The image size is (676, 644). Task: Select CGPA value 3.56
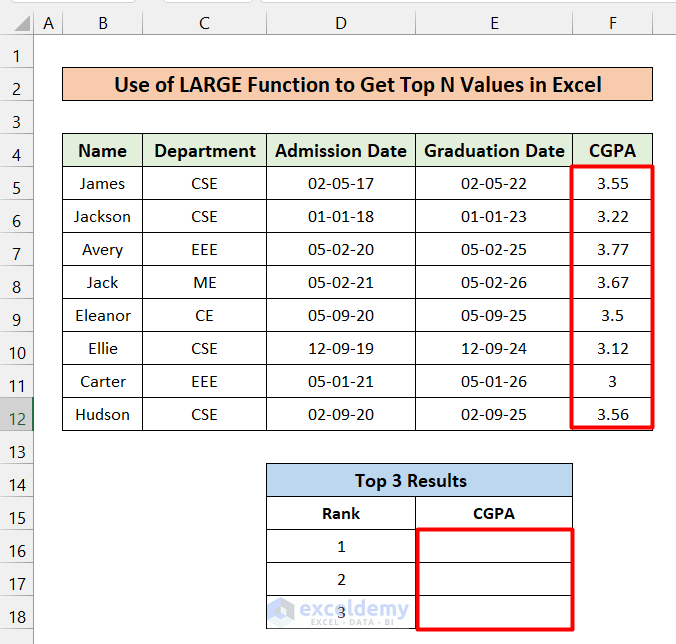tap(613, 414)
